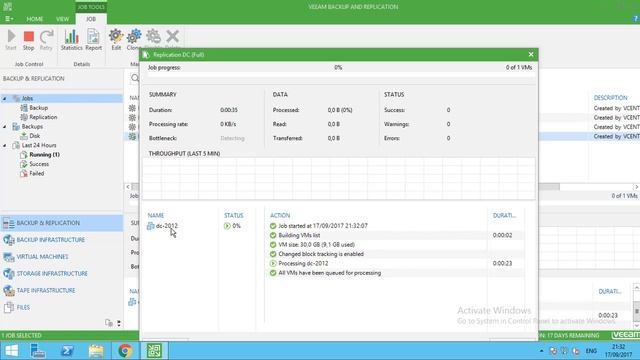Open the Failed node

36,173
